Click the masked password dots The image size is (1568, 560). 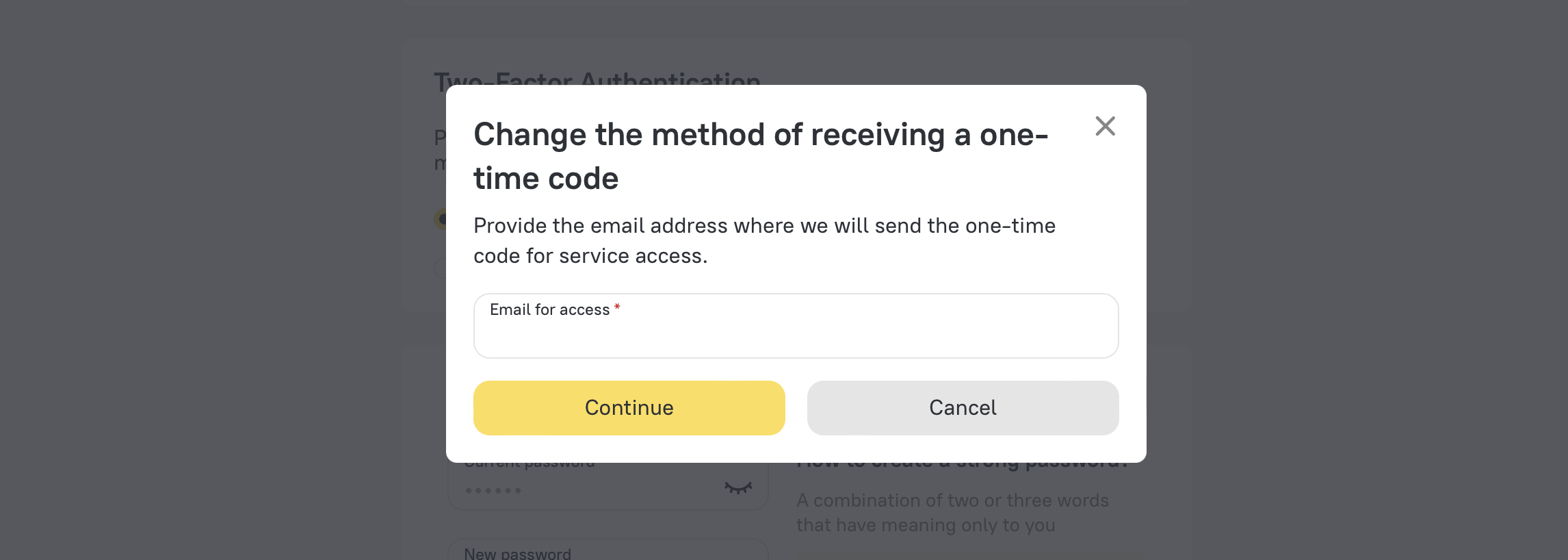(x=493, y=490)
